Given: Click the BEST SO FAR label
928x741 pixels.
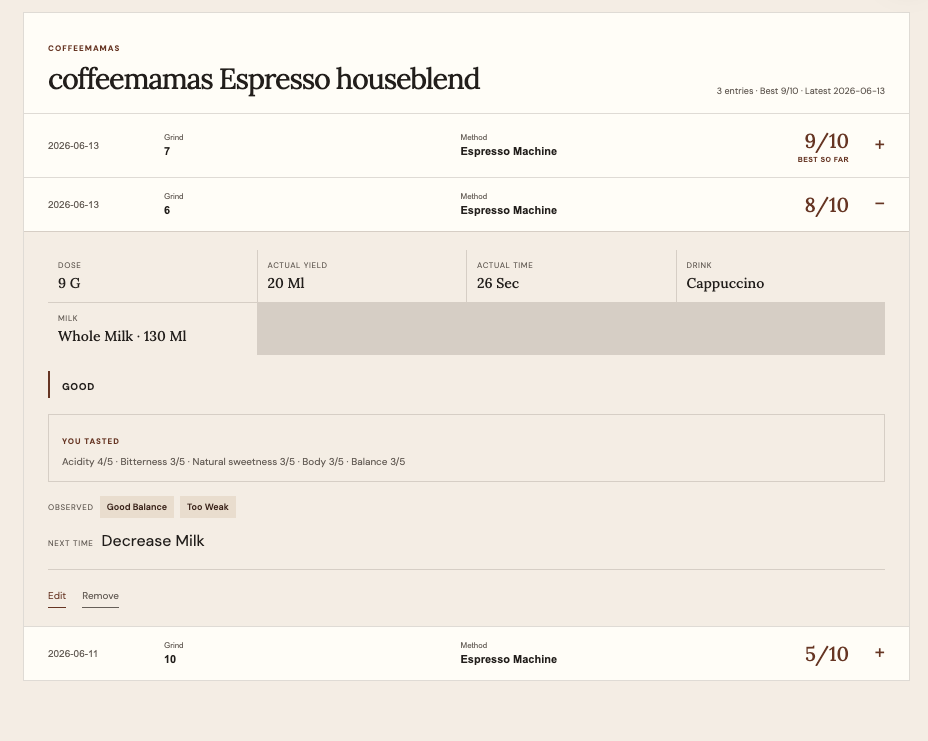Looking at the screenshot, I should pos(823,160).
